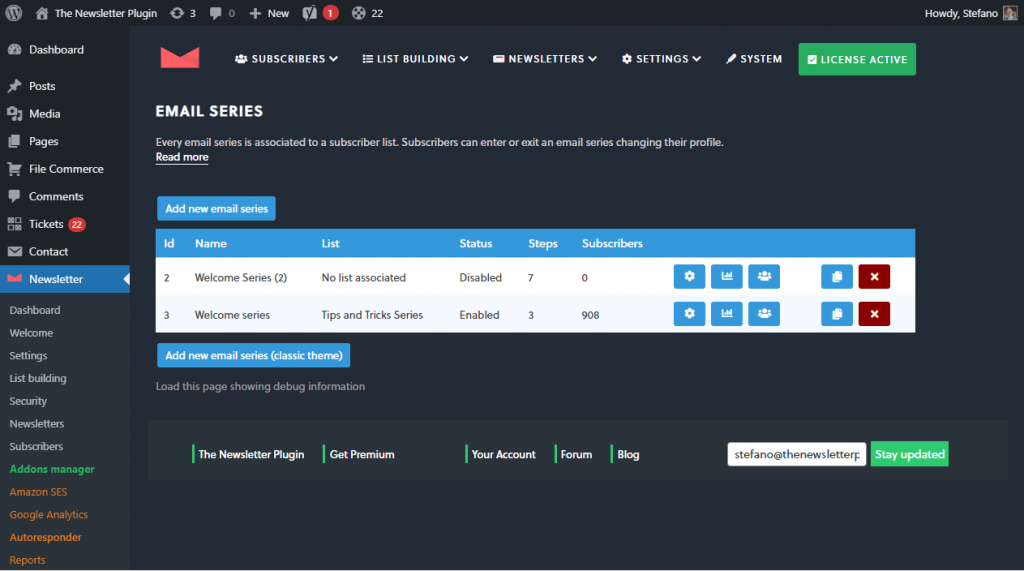
Task: Open Google Analytics submenu item
Action: (x=48, y=515)
